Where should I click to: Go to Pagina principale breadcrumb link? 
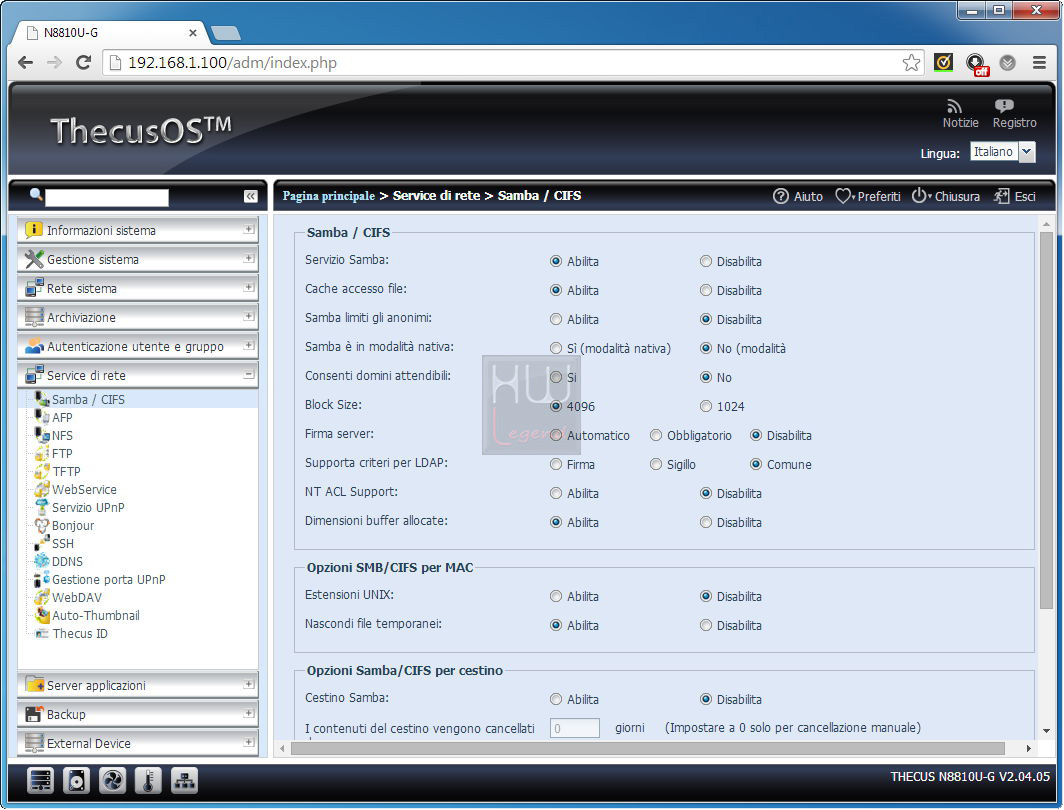coord(328,196)
